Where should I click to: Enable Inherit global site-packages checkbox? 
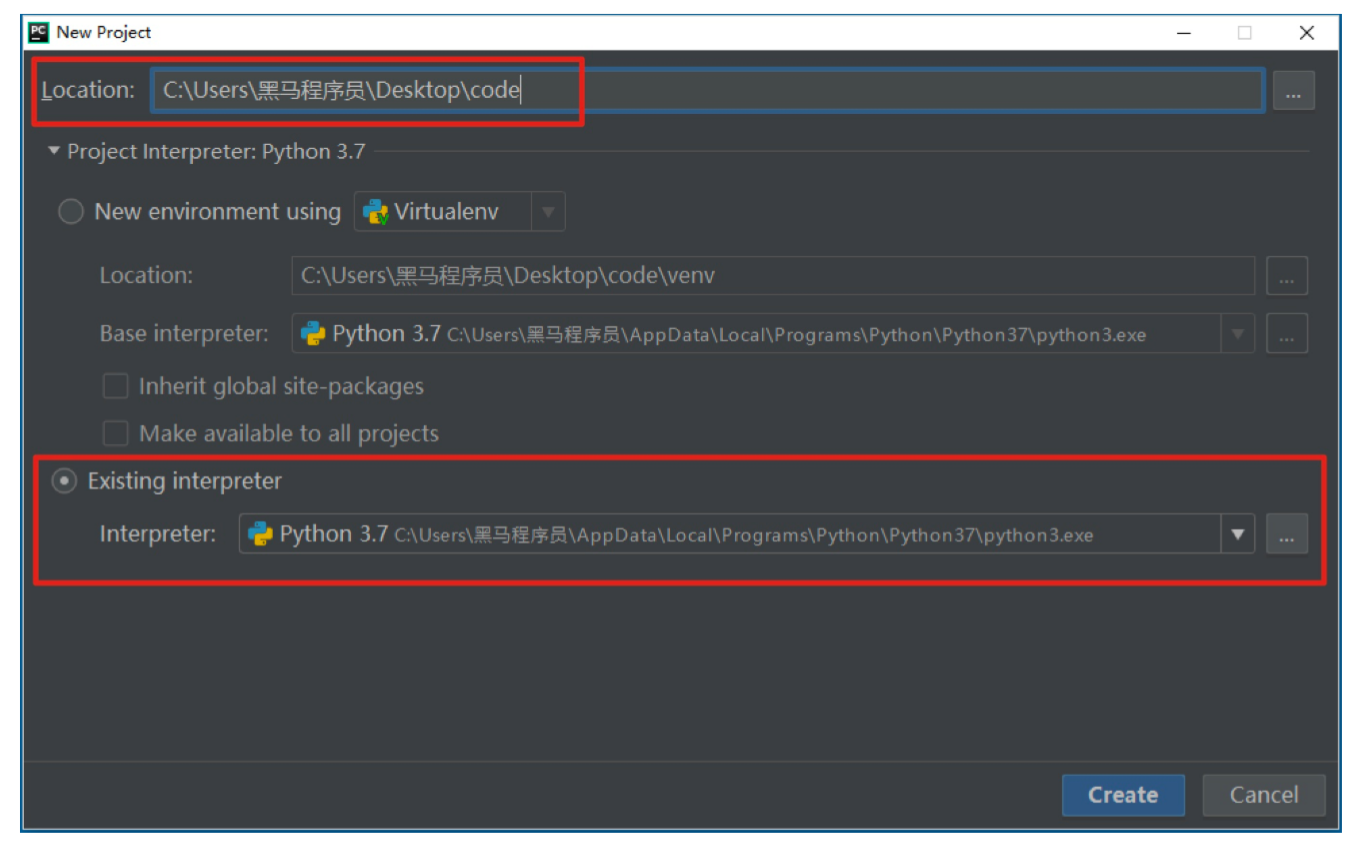point(116,386)
